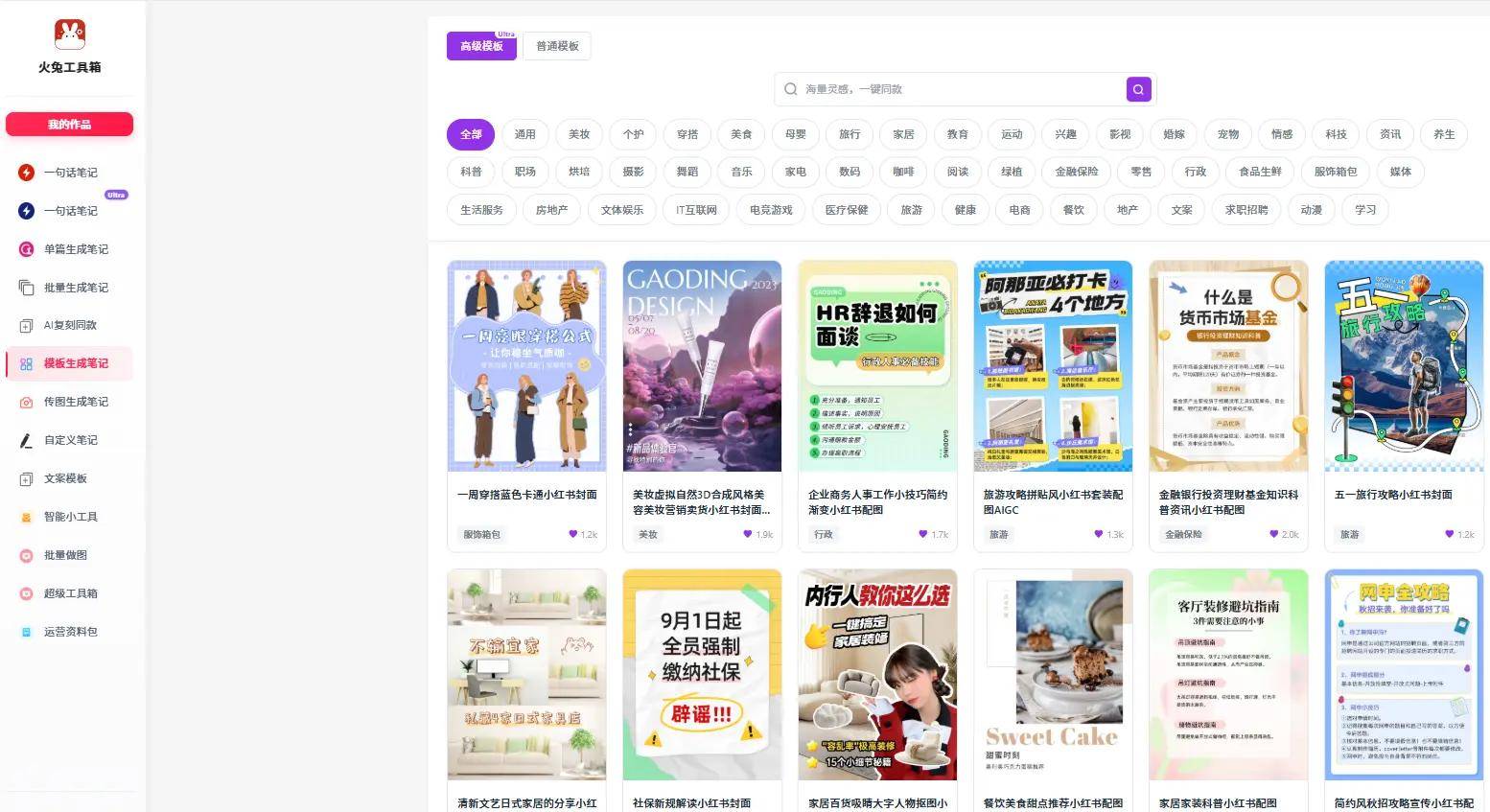Click the 自定义笔记 pen icon
The image size is (1490, 812).
(27, 440)
